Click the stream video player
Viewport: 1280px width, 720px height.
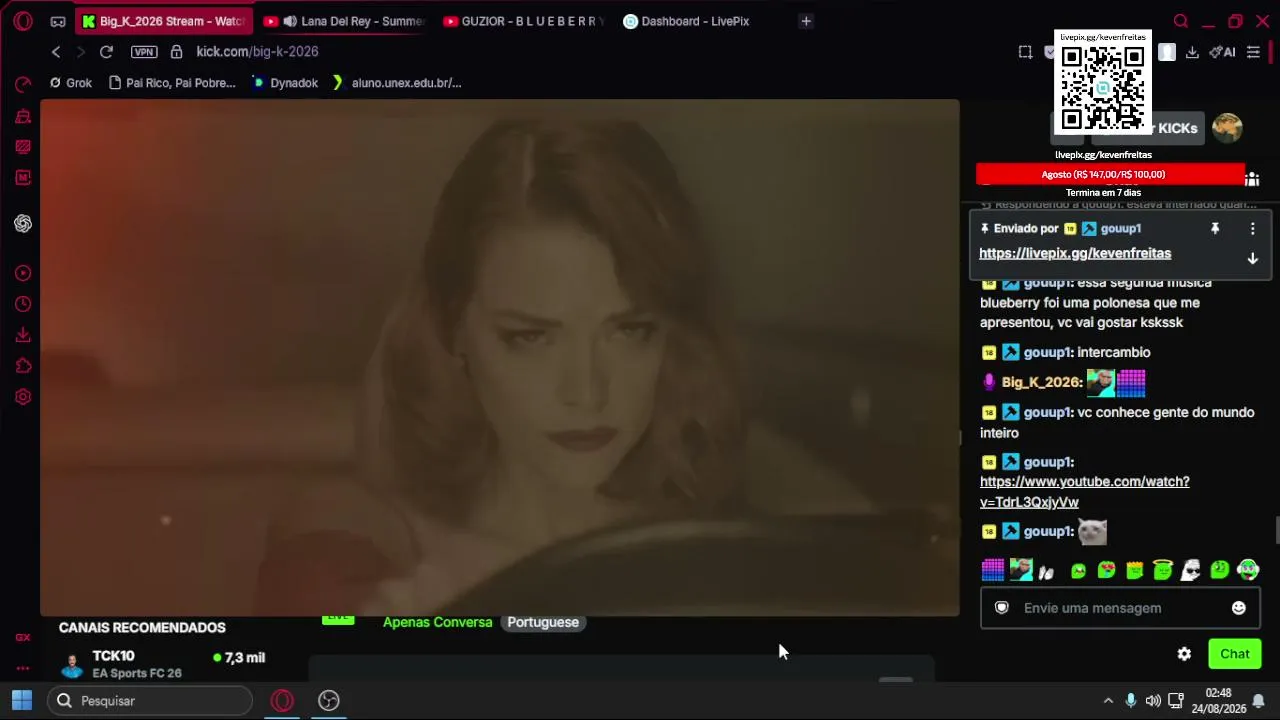click(x=500, y=357)
